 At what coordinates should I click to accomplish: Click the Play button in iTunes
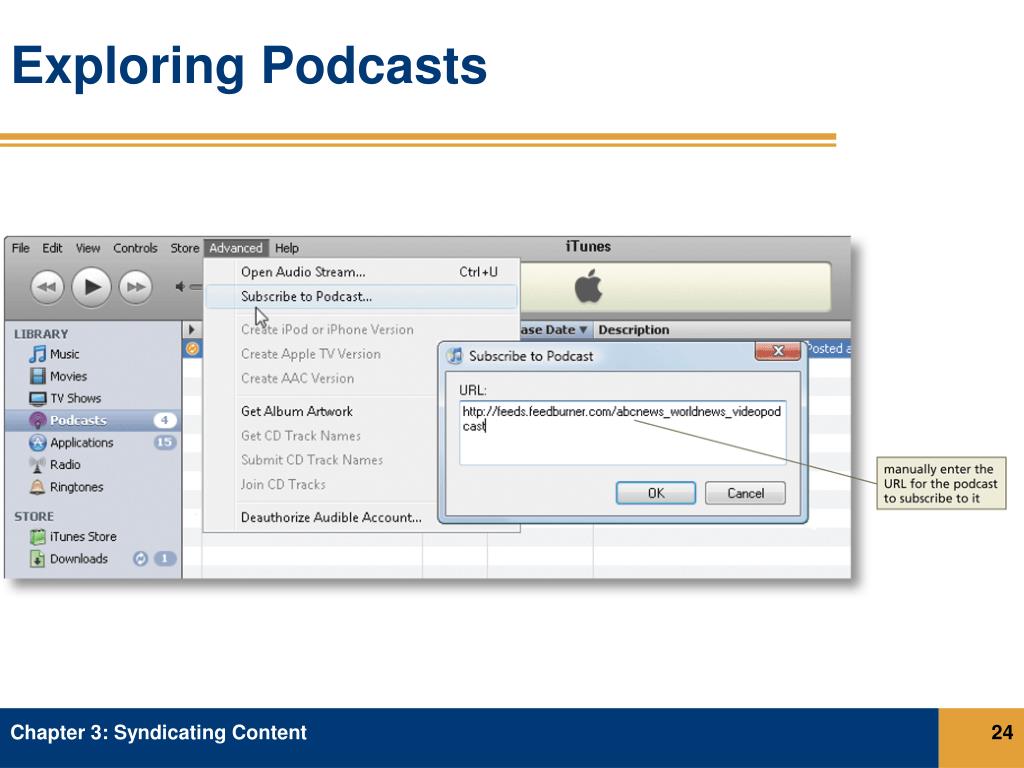tap(91, 287)
